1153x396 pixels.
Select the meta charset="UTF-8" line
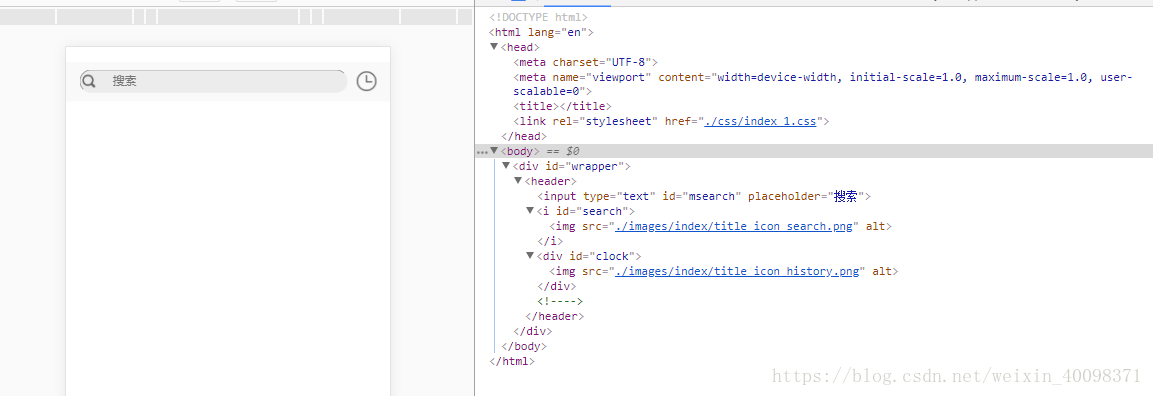(585, 62)
